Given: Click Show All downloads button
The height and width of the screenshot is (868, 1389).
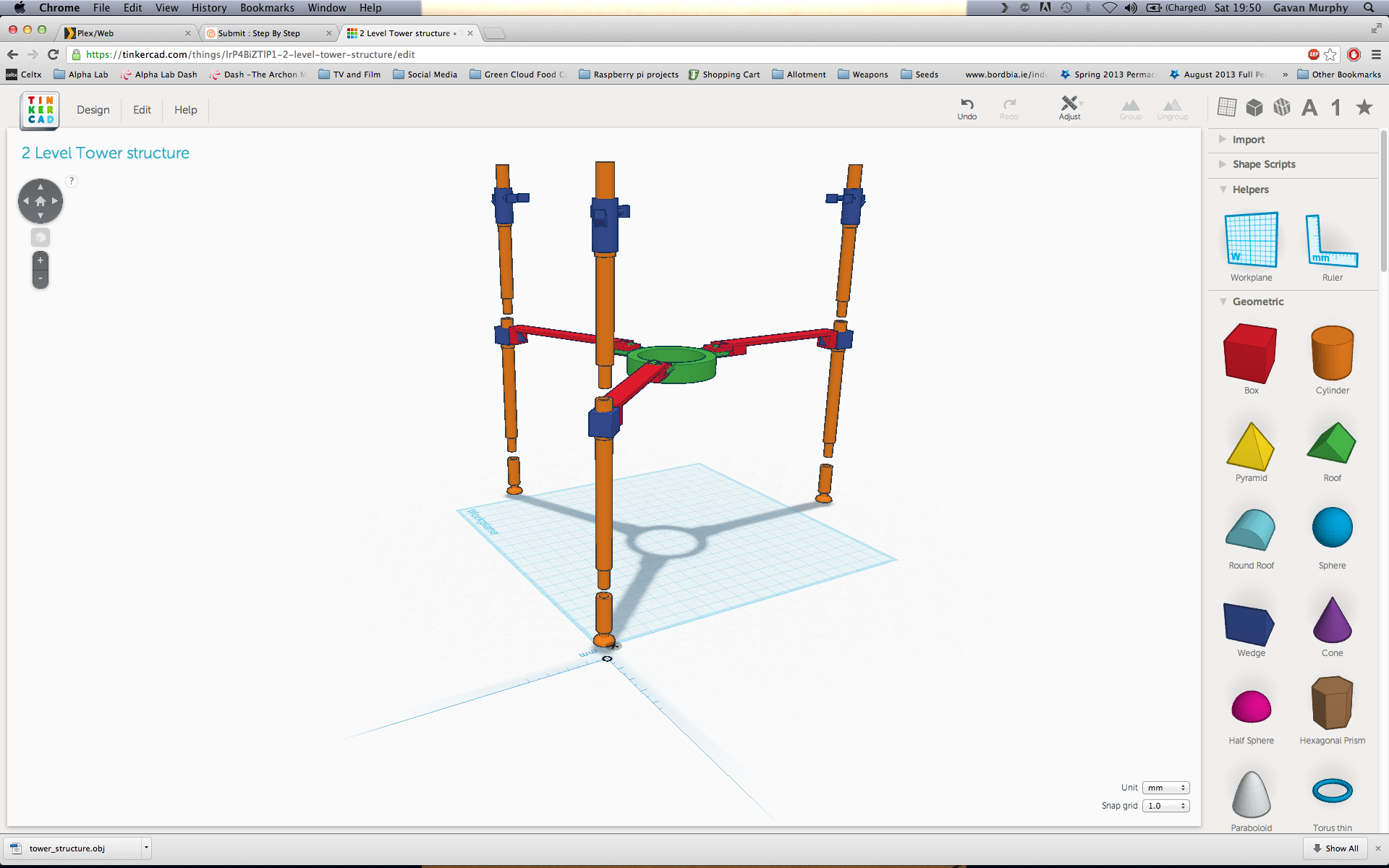Looking at the screenshot, I should (1336, 848).
